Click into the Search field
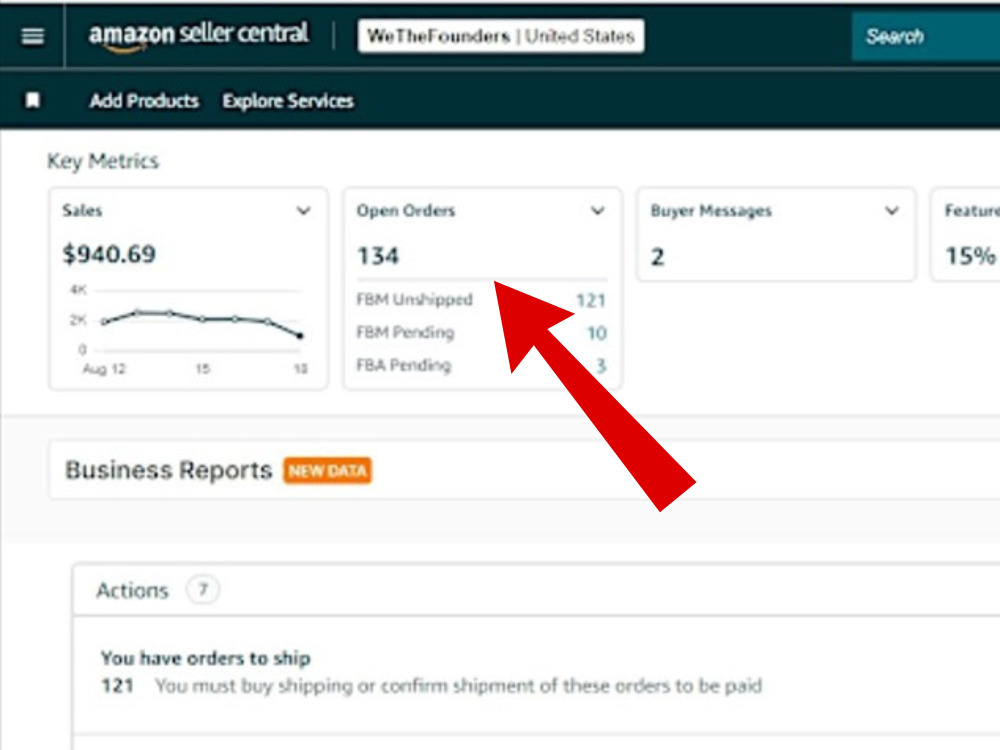Screen dimensions: 1000x750 click(x=926, y=36)
